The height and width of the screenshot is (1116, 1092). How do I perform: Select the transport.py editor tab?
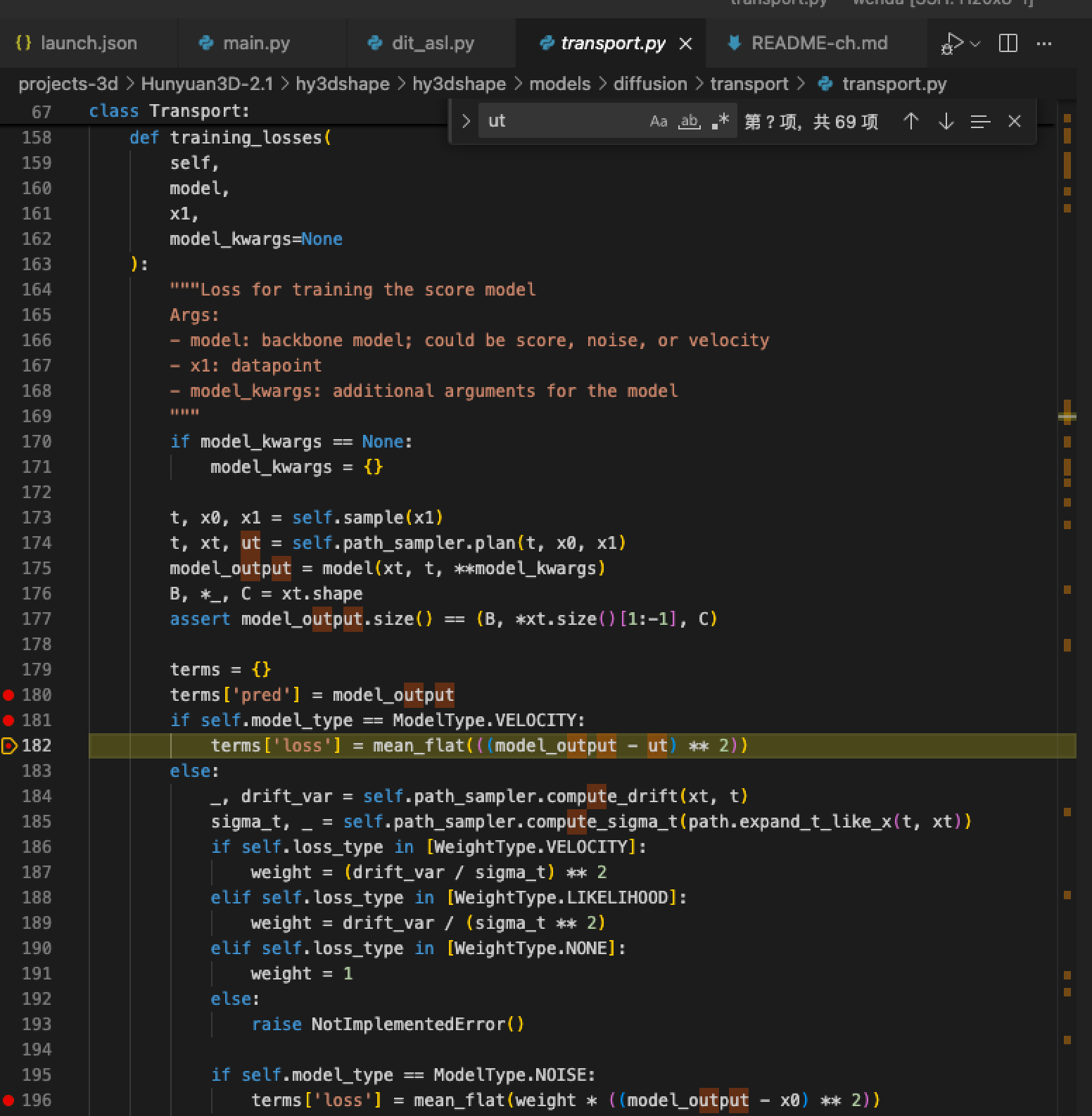tap(612, 43)
